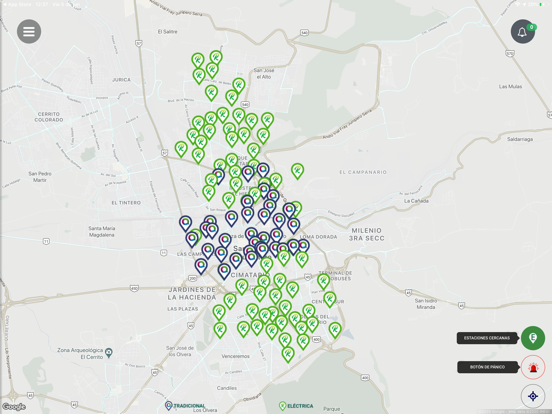Screen dimensions: 552x414
Task: Tap the Eléctrica legend pin icon
Action: pyautogui.click(x=282, y=406)
